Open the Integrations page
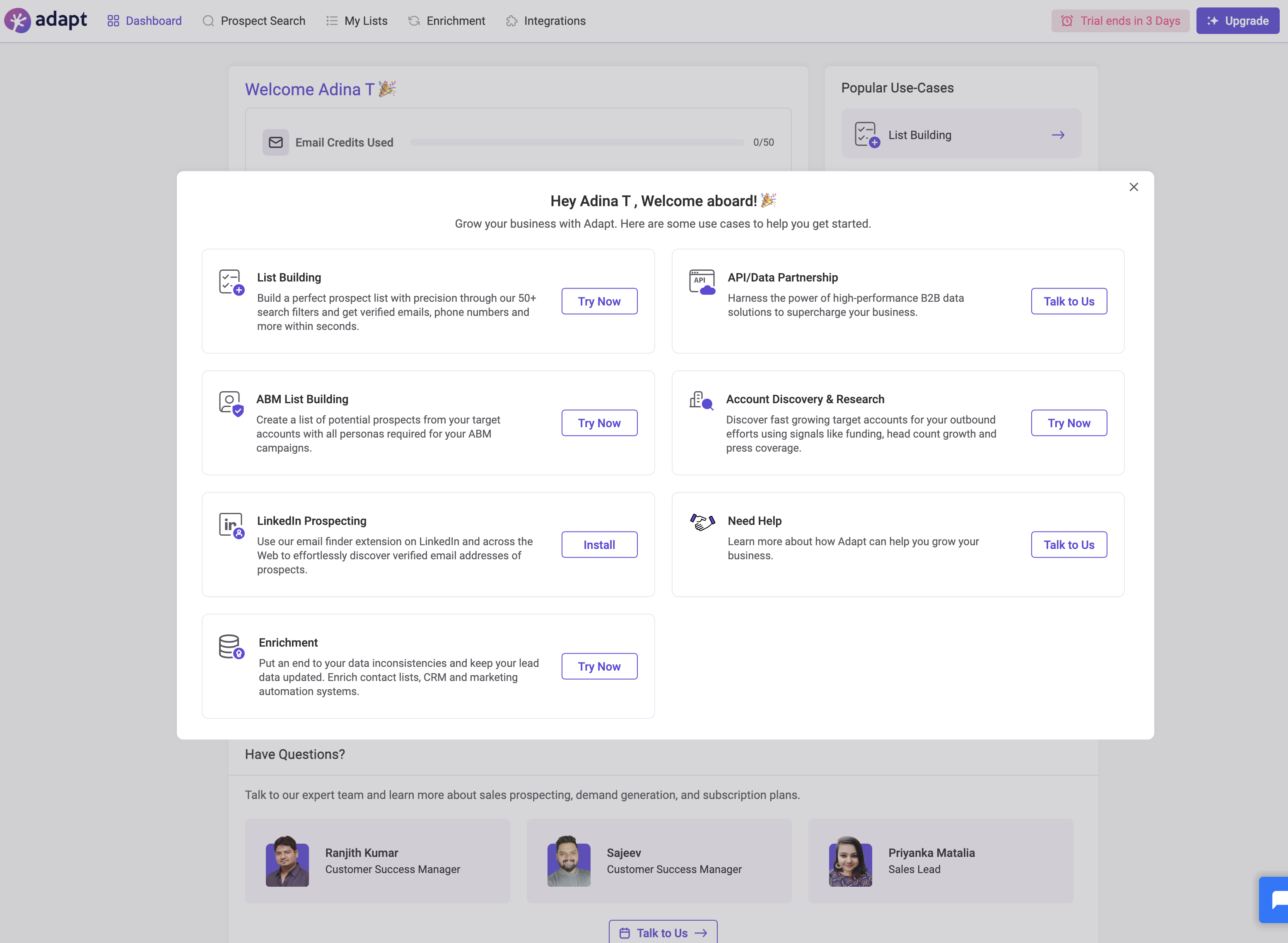The image size is (1288, 943). click(546, 21)
